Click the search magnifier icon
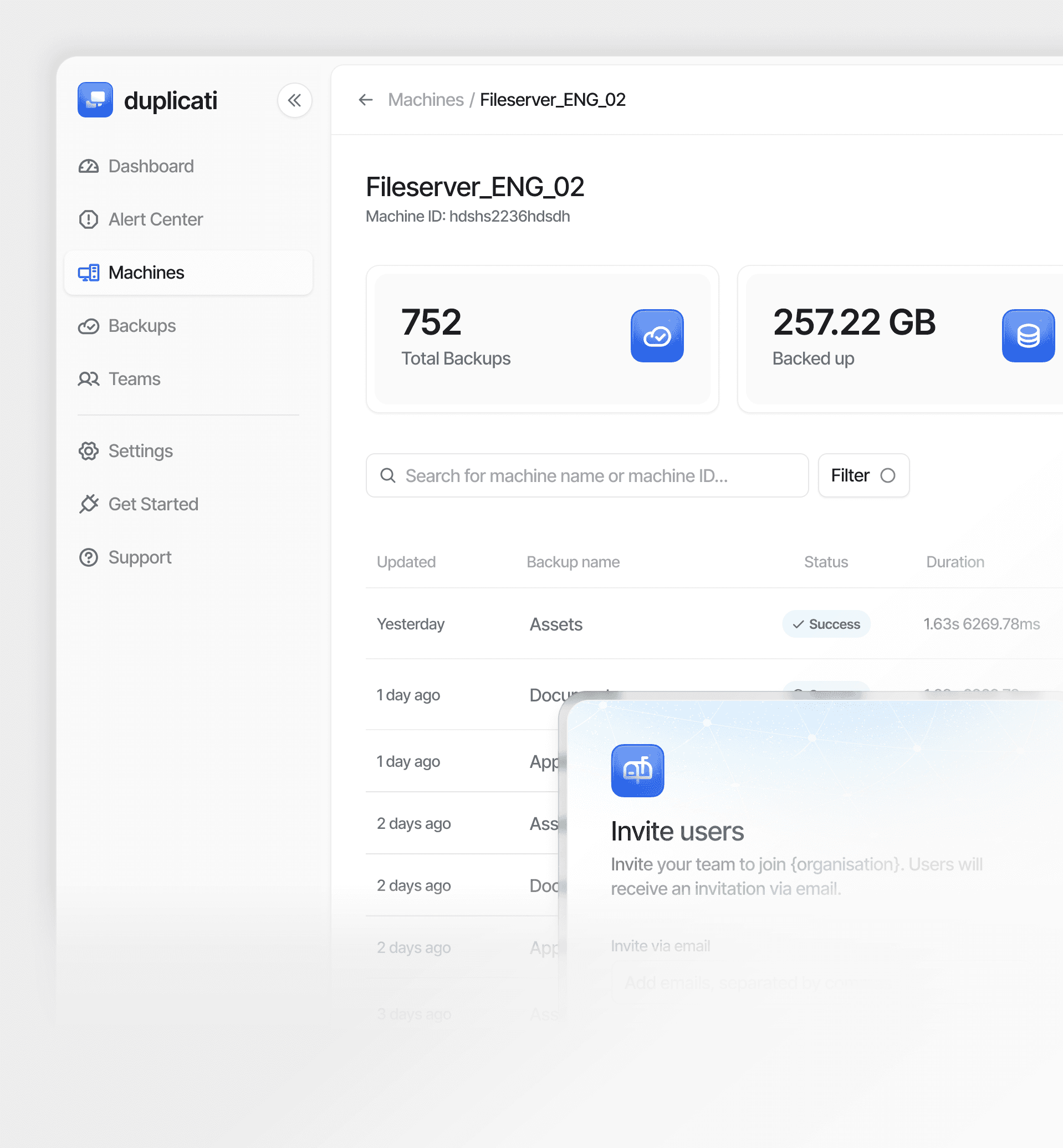Viewport: 1063px width, 1148px height. [388, 475]
